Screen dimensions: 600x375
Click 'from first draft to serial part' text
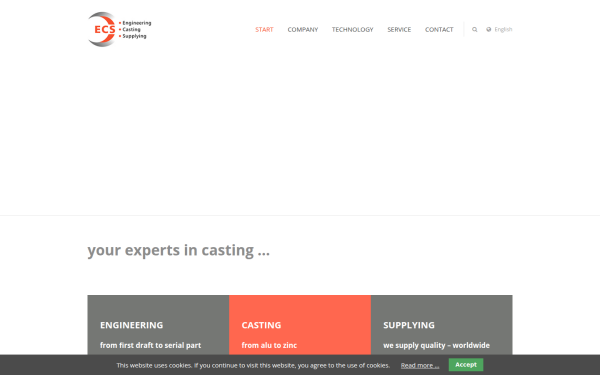(150, 345)
